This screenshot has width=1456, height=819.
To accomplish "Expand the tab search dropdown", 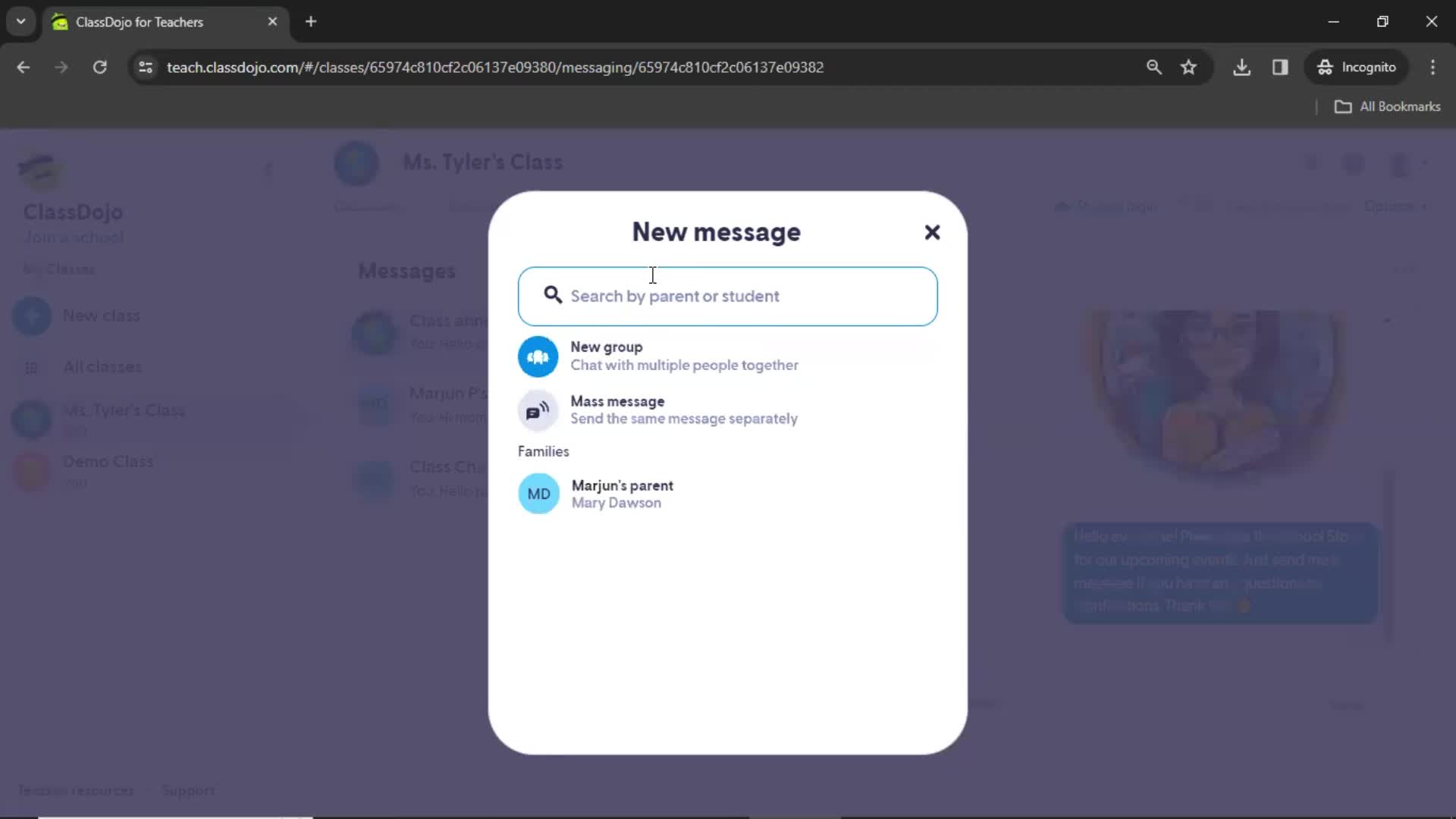I will (21, 22).
